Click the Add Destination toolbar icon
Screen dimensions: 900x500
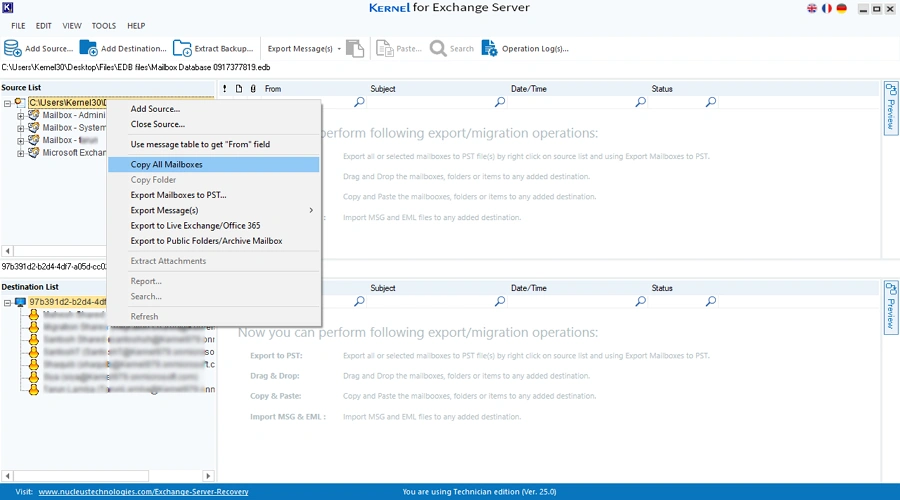coord(89,48)
